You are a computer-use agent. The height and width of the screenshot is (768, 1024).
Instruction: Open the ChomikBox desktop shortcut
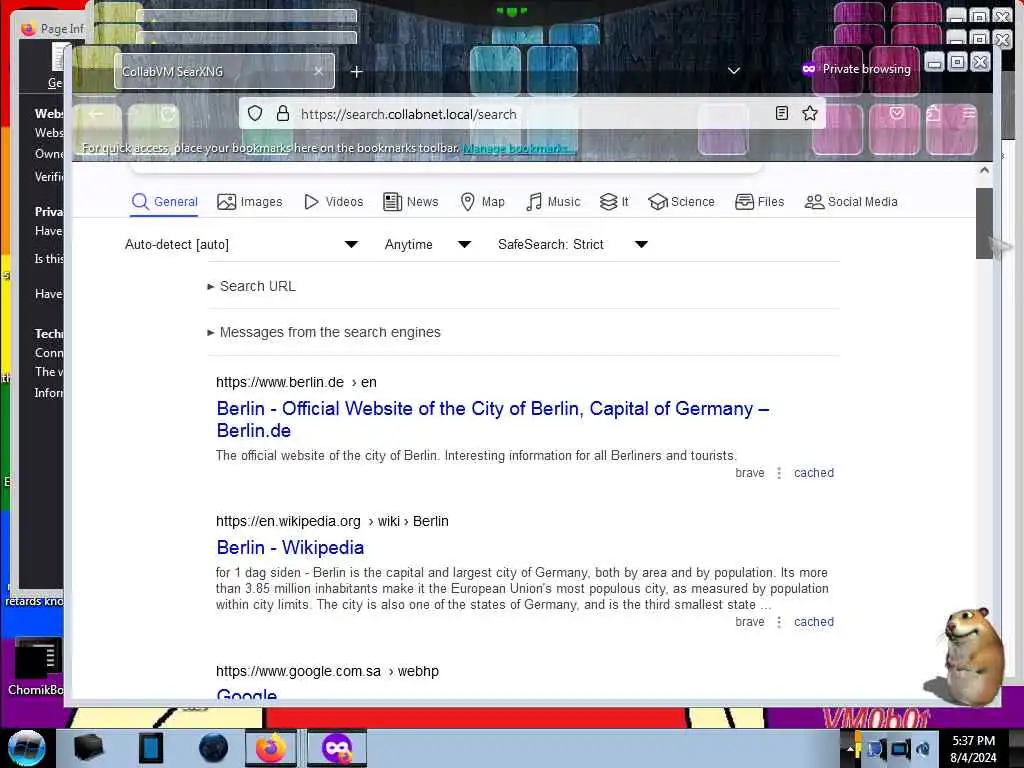(x=36, y=666)
